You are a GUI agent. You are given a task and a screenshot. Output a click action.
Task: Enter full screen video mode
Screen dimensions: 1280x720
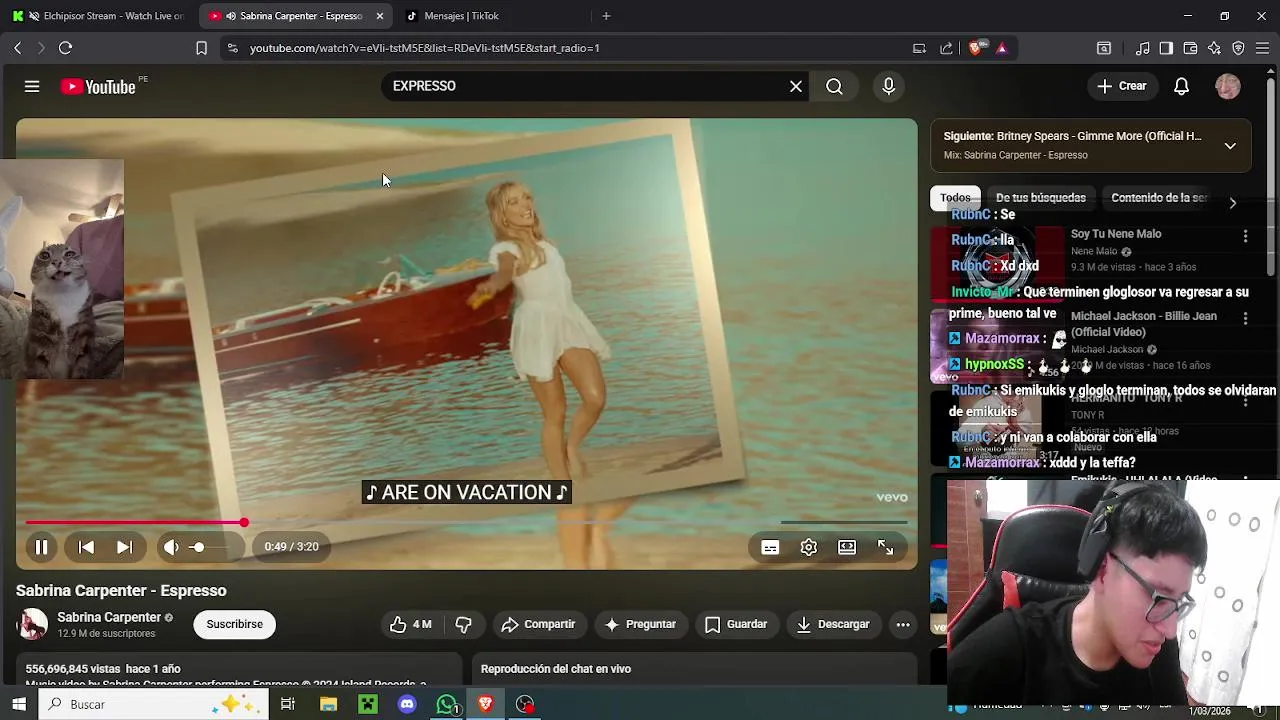tap(885, 547)
